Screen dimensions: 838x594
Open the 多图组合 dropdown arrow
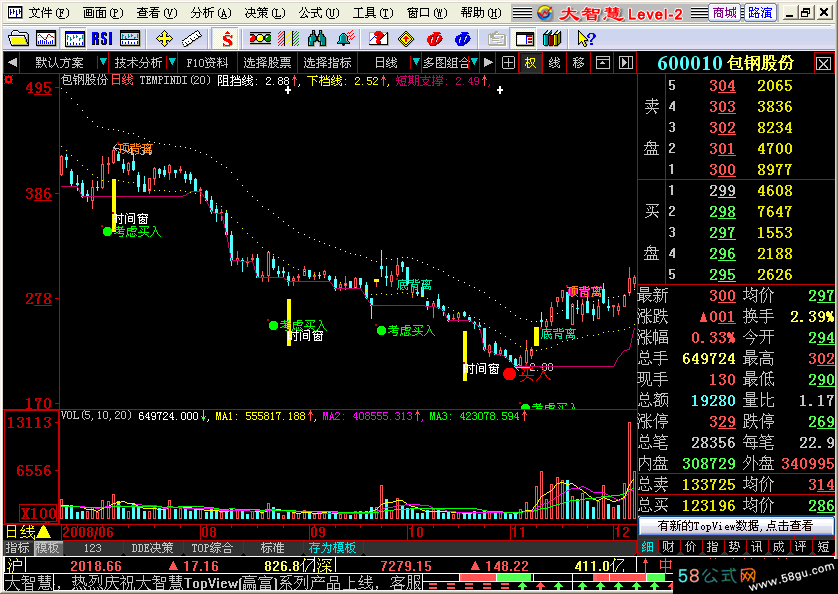(474, 63)
